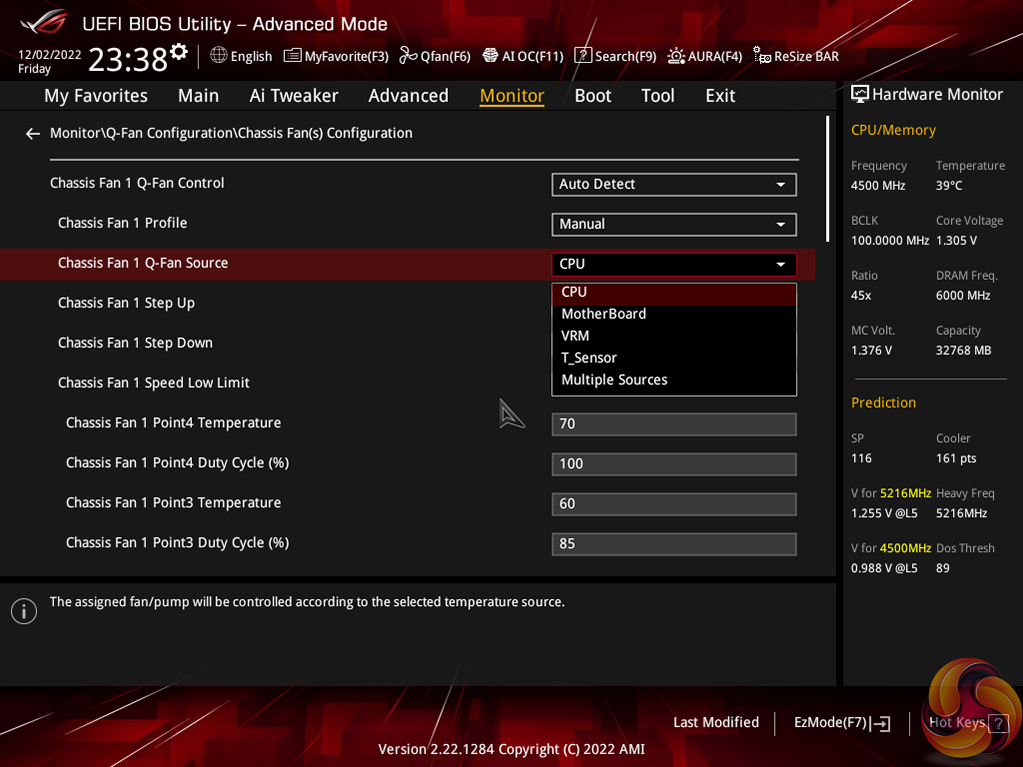This screenshot has height=767, width=1023.
Task: Launch Qfan(F6) fan tuning utility
Action: point(435,56)
